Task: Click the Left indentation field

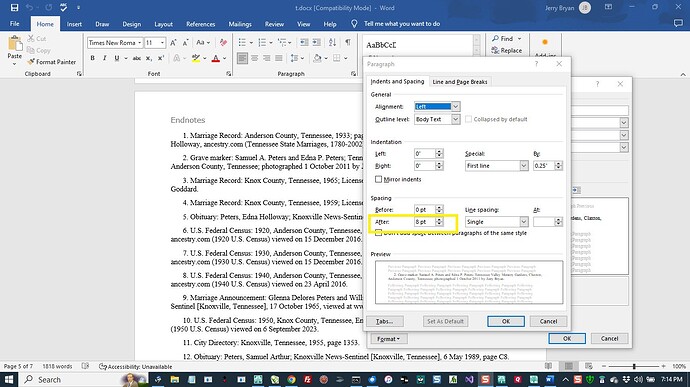Action: tap(425, 154)
